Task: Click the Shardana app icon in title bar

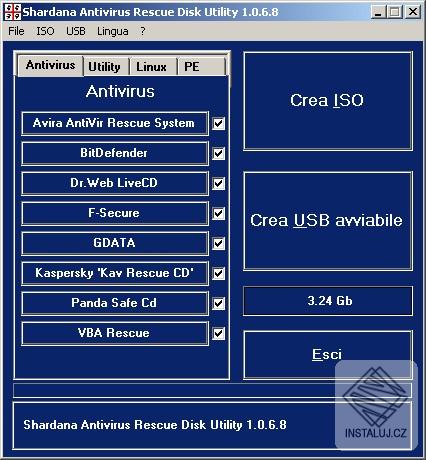Action: point(12,12)
